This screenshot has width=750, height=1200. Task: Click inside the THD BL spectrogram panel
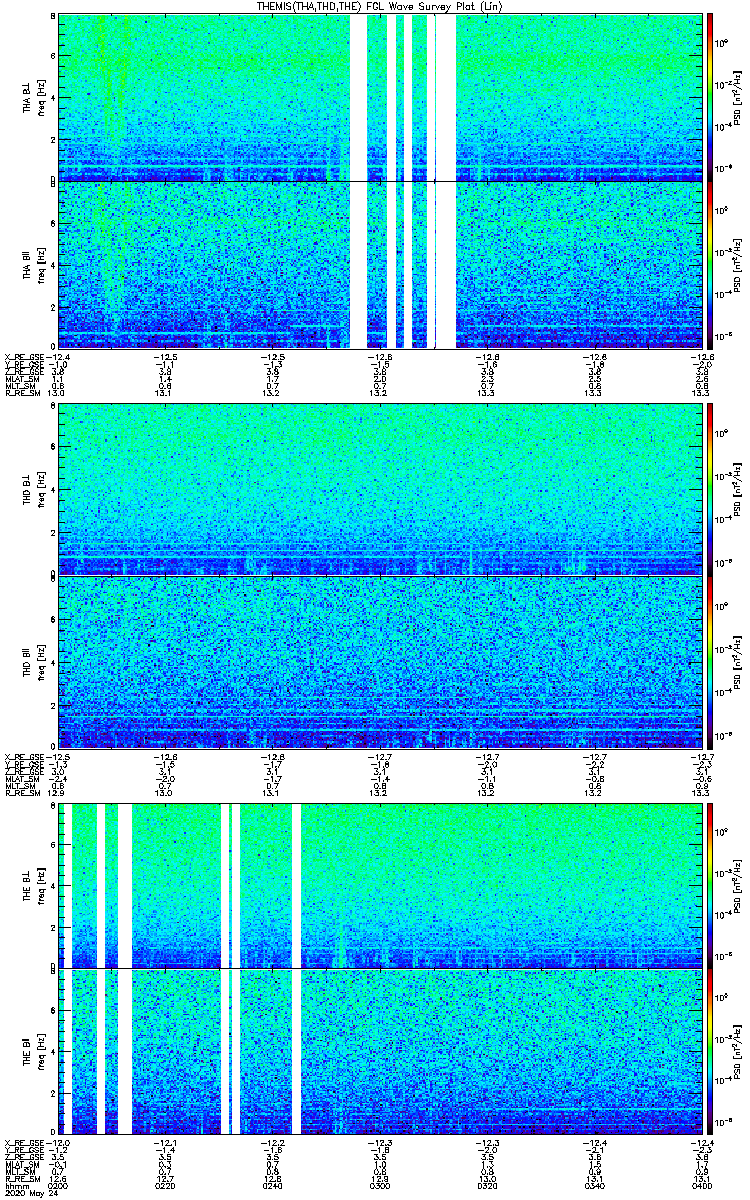point(378,488)
